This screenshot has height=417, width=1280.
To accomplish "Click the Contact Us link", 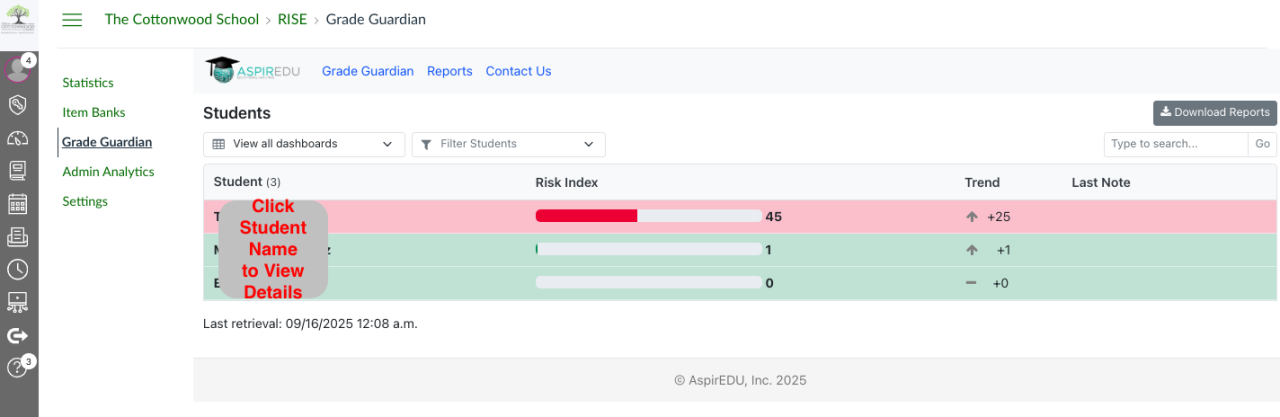I will click(518, 71).
